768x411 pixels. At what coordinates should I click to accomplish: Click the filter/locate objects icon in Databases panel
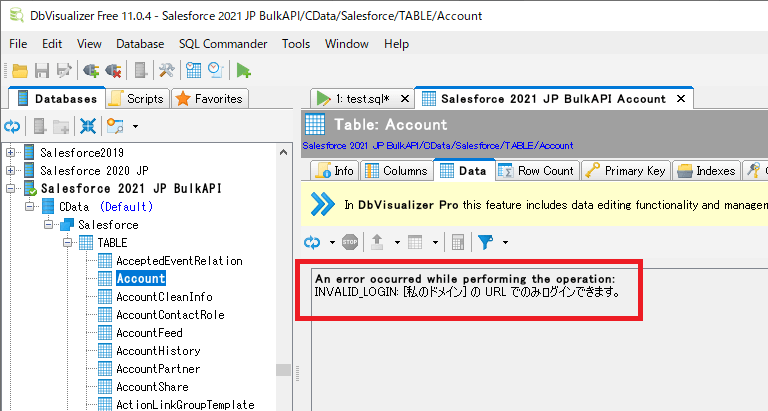click(115, 126)
